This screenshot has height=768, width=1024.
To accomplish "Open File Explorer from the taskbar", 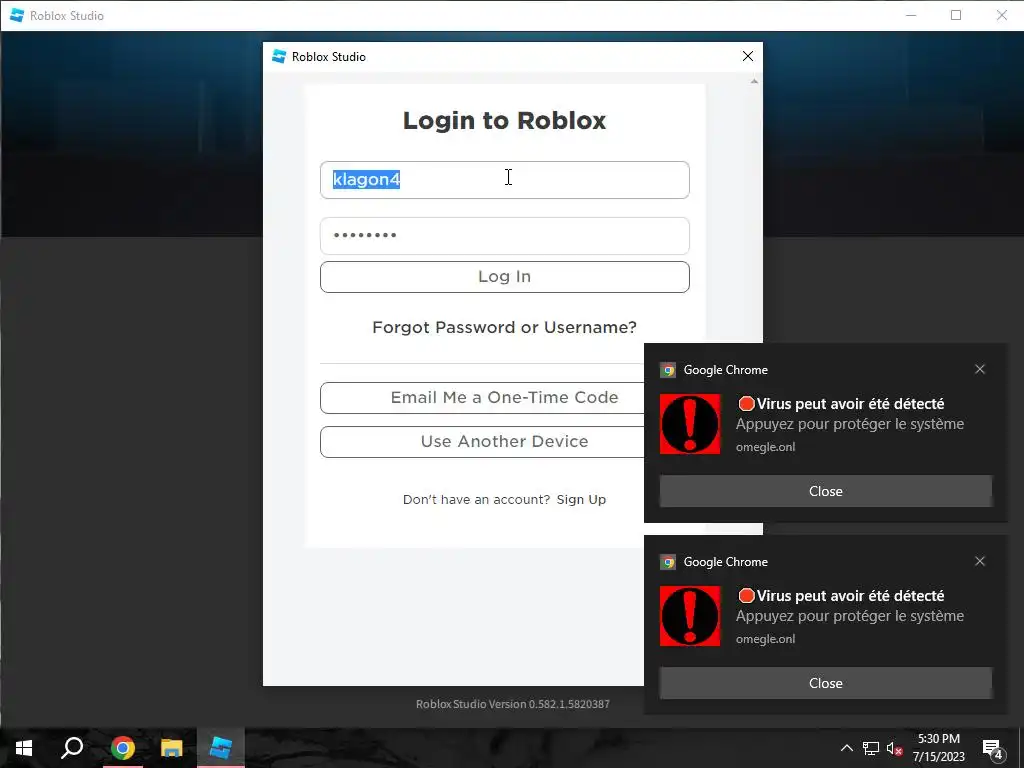I will pos(172,748).
